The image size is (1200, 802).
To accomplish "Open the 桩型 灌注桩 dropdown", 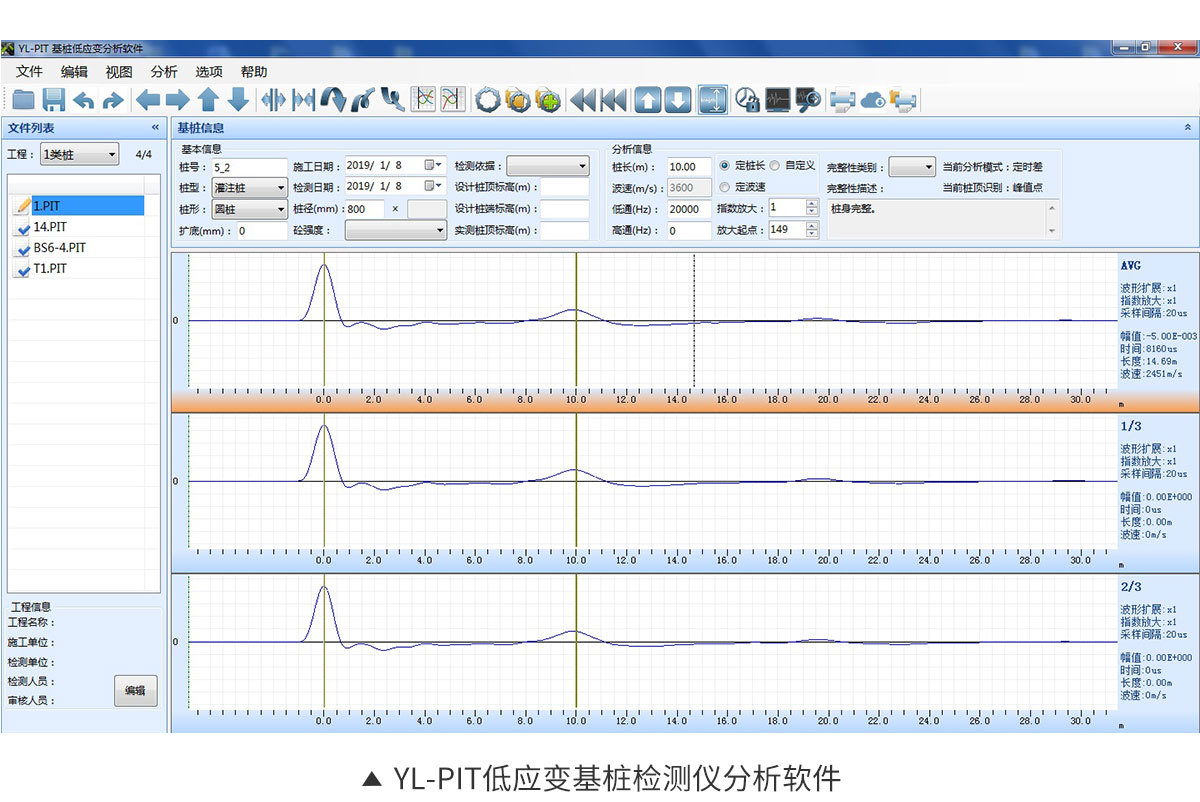I will click(x=250, y=187).
